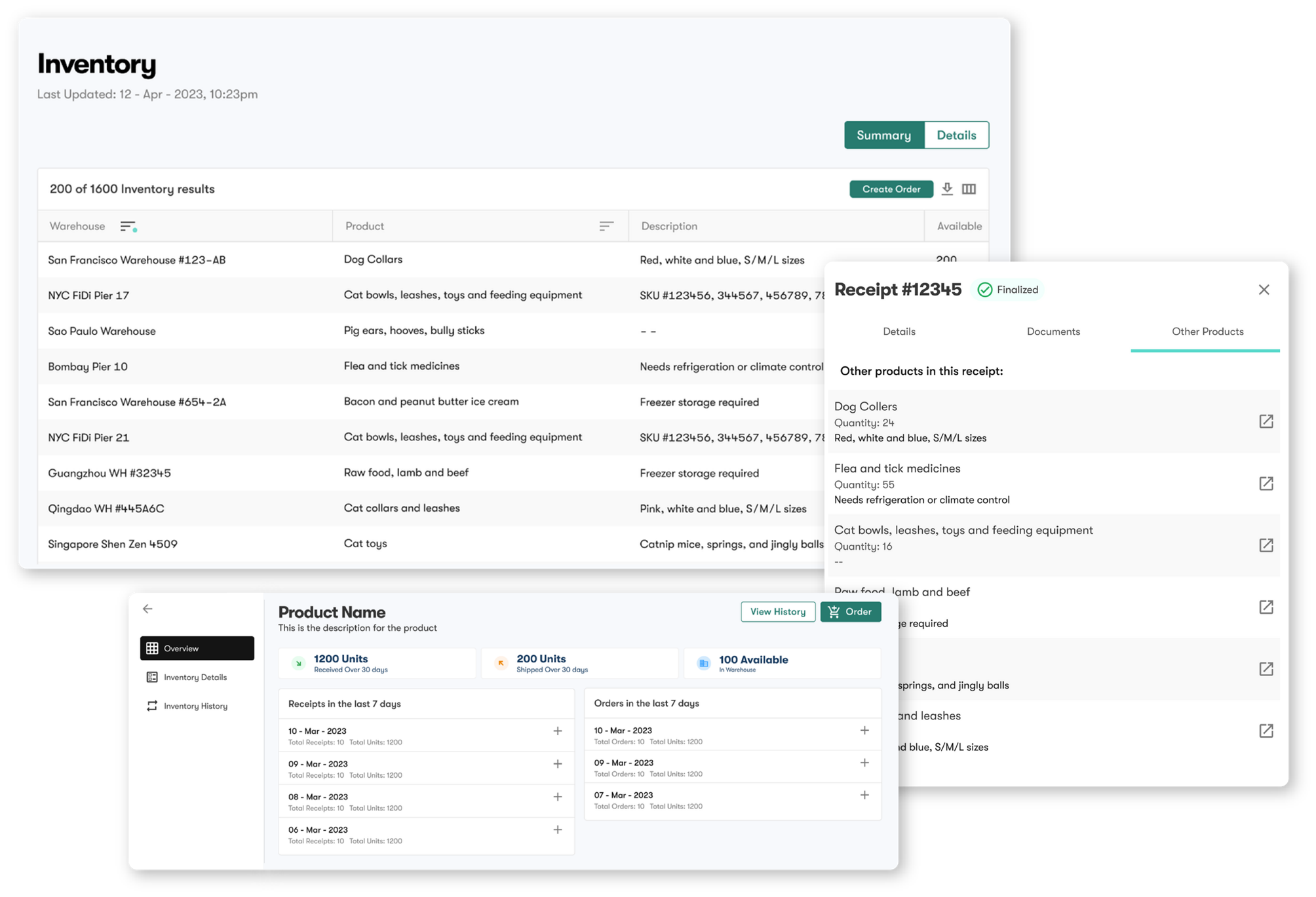Open the Details tab in receipt panel
1316x897 pixels.
click(x=899, y=332)
